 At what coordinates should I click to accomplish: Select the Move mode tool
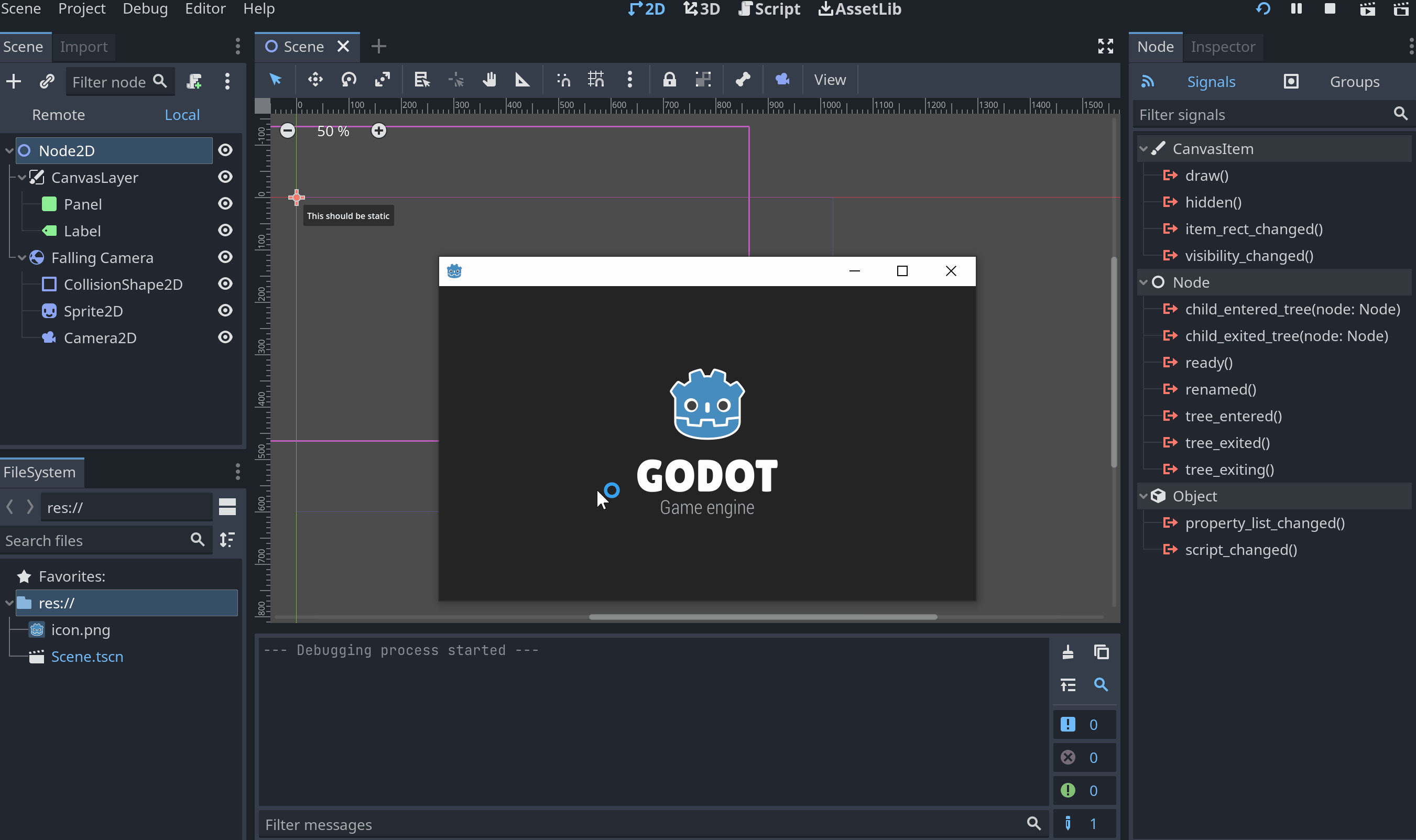tap(314, 80)
